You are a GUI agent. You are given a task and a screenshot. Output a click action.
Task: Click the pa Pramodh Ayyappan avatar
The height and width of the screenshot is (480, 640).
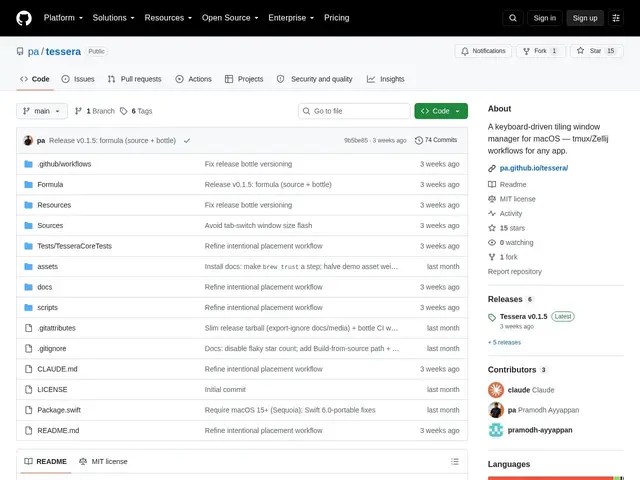[x=496, y=410]
